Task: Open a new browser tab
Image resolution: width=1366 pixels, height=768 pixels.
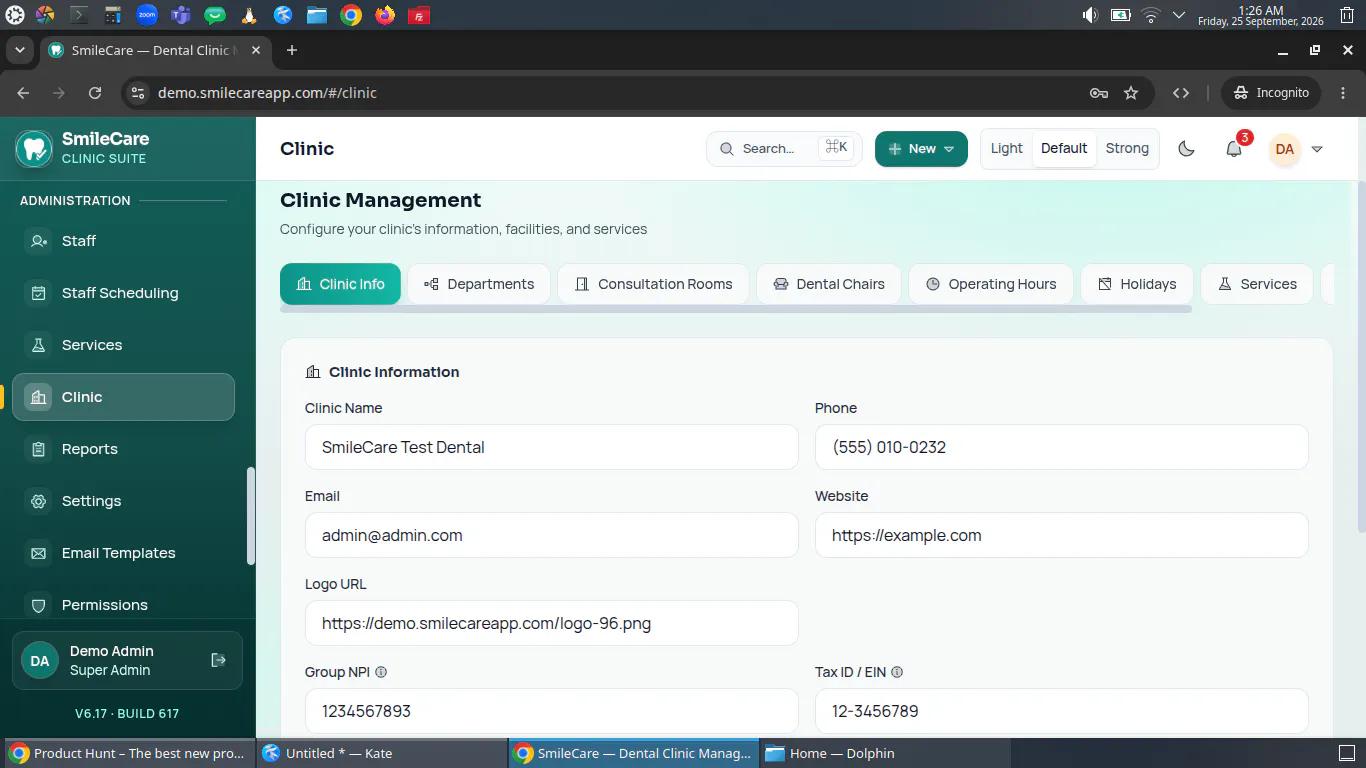Action: (292, 50)
